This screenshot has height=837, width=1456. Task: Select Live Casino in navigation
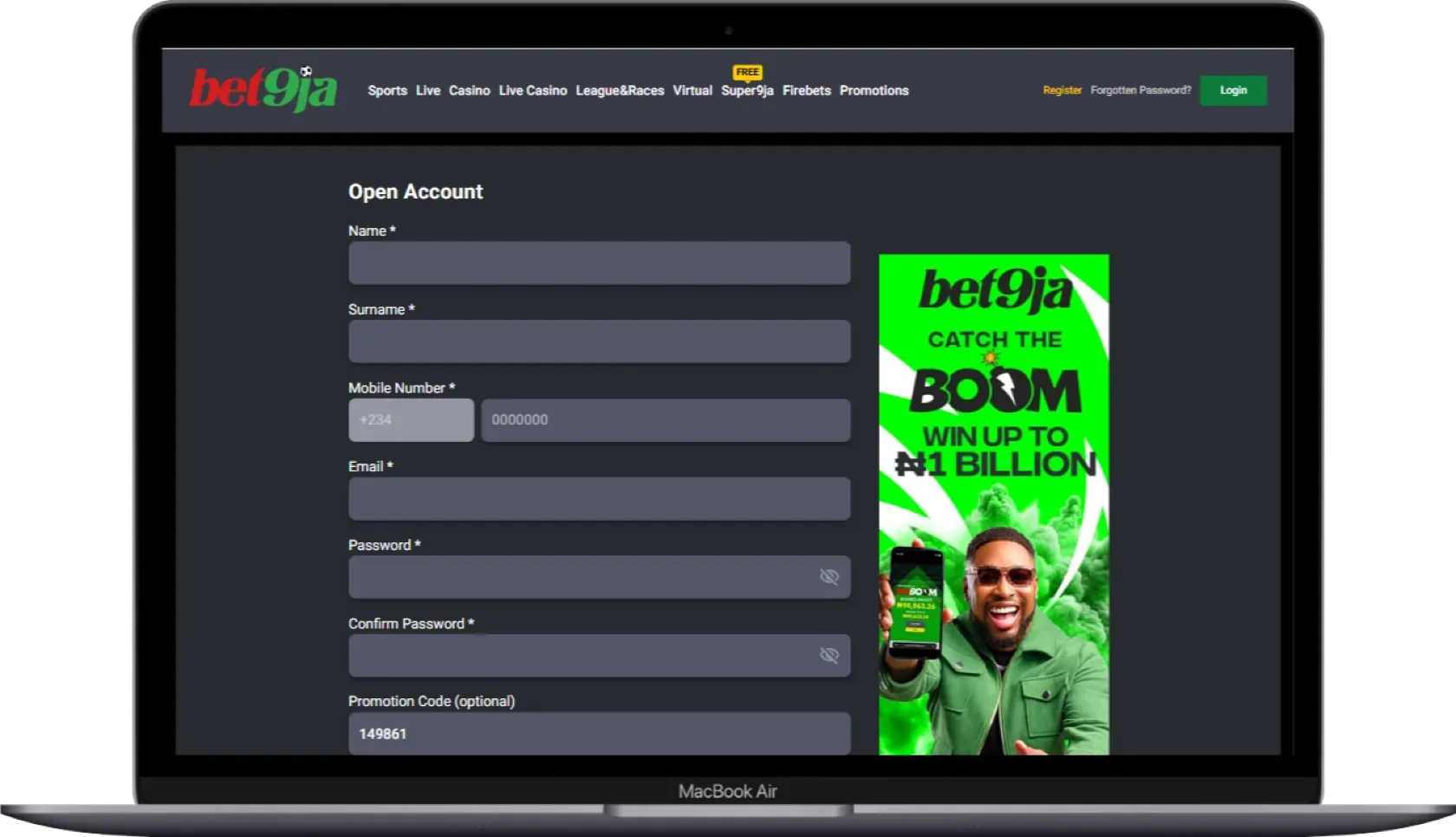pos(533,90)
